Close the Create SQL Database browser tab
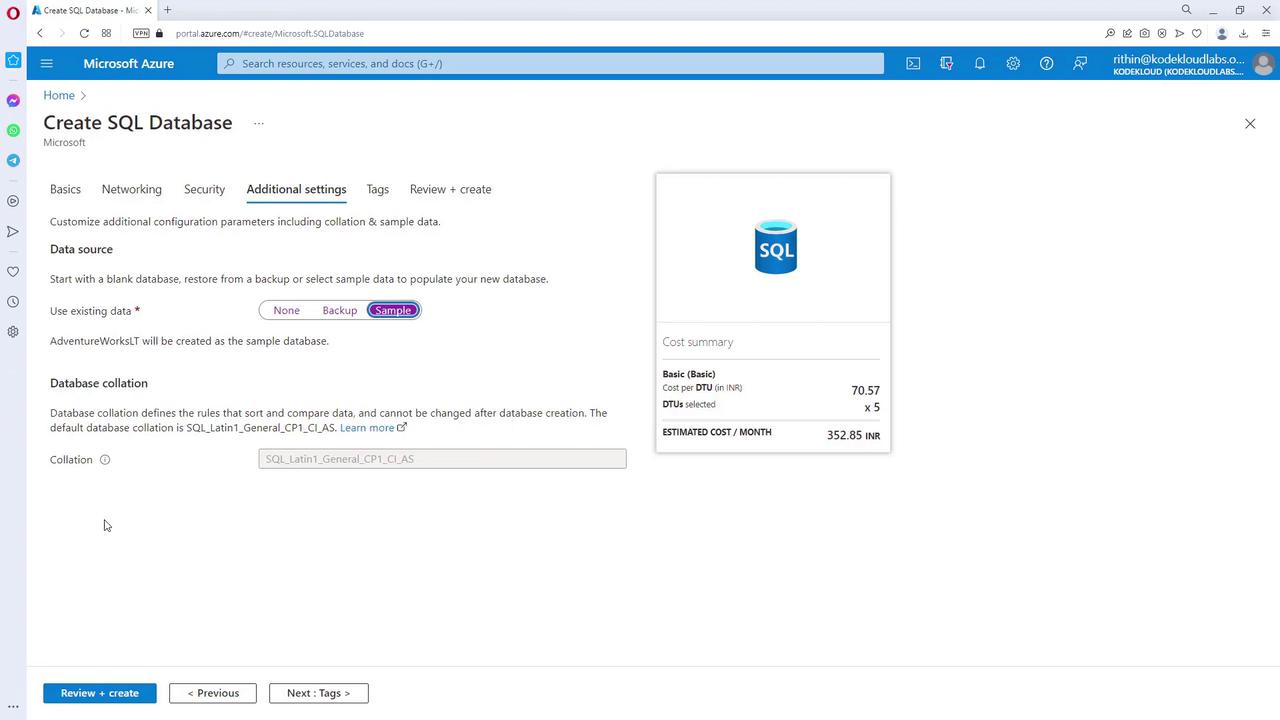Viewport: 1280px width, 720px height. pos(147,10)
